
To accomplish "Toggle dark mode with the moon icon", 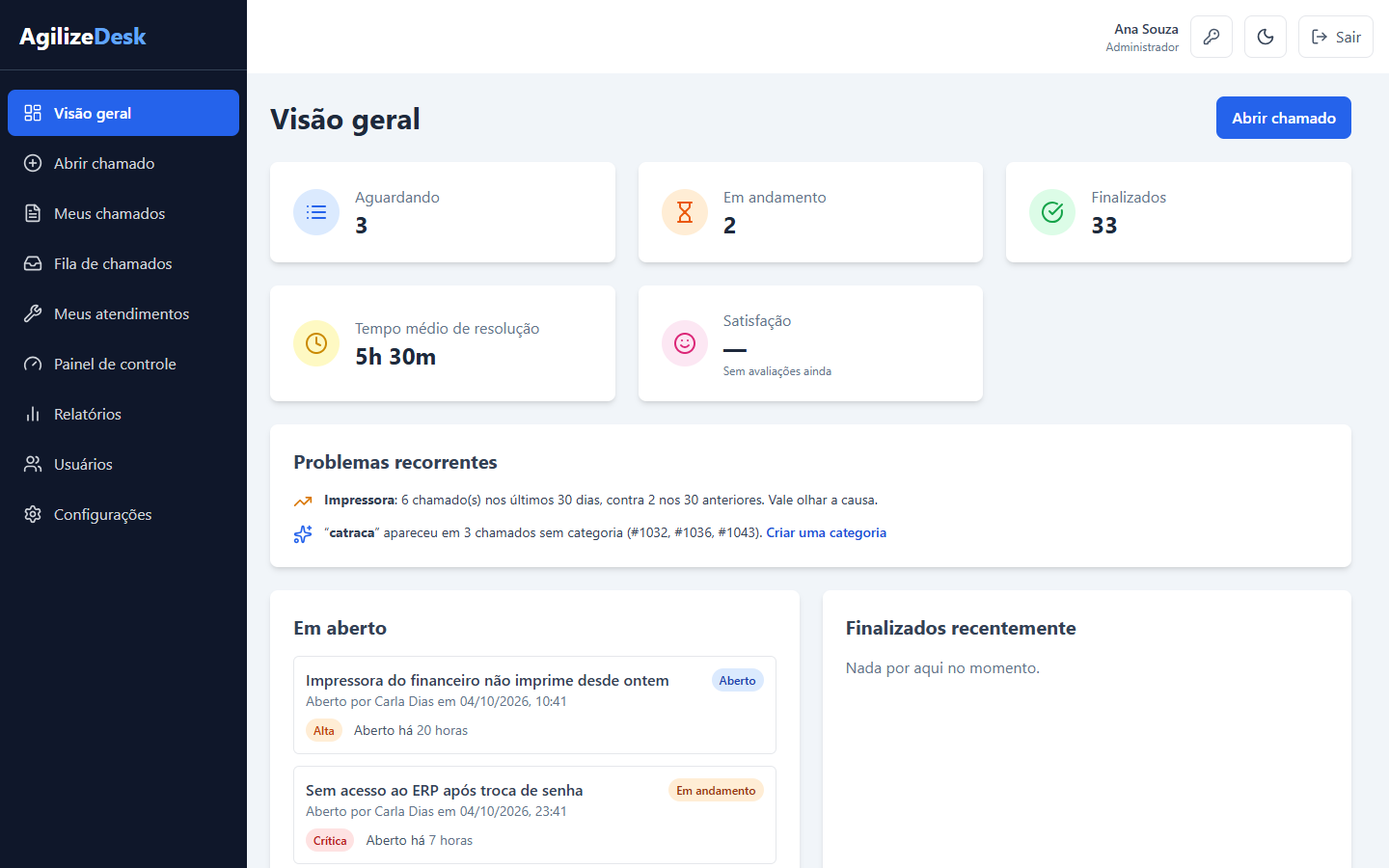I will (x=1266, y=37).
